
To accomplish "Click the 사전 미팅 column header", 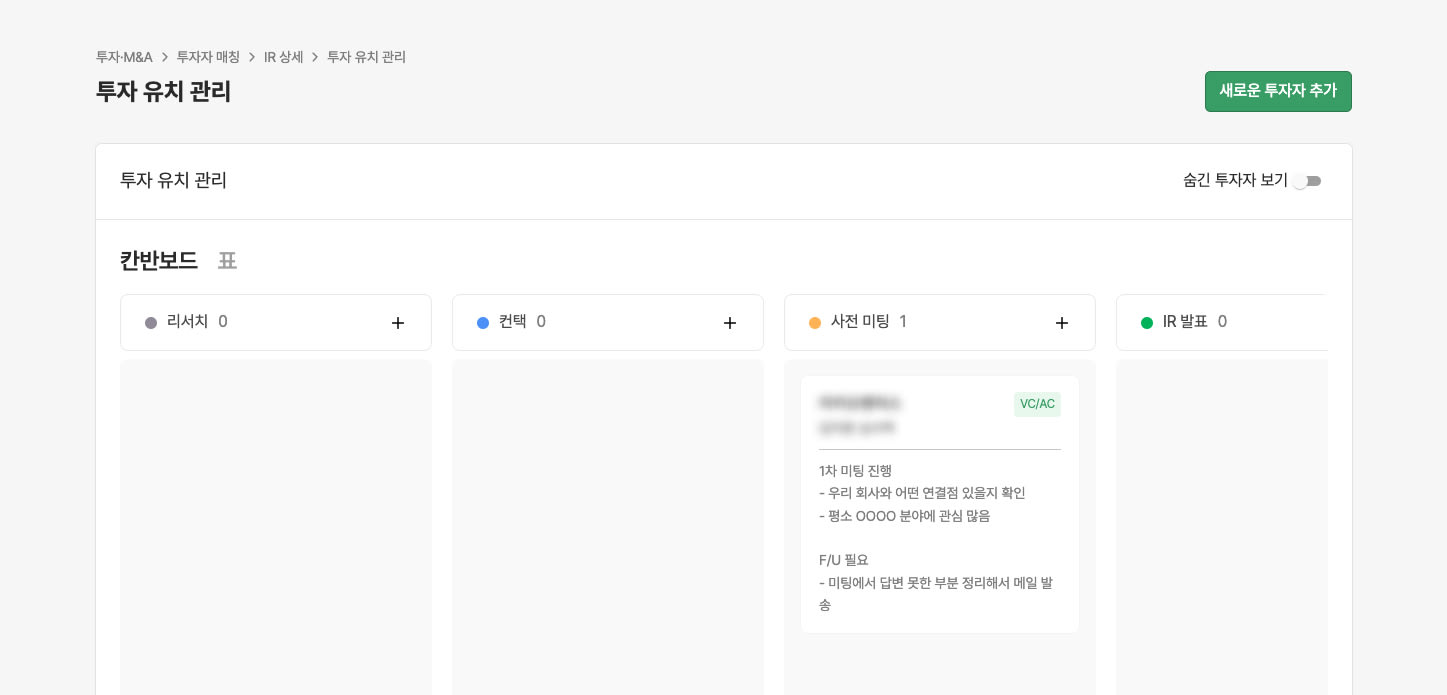I will click(x=861, y=322).
